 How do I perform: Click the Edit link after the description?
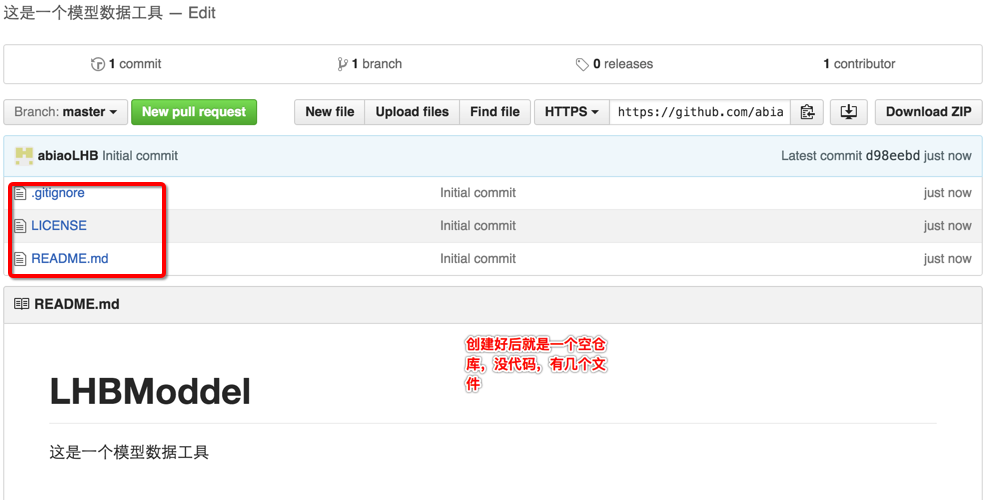[202, 13]
